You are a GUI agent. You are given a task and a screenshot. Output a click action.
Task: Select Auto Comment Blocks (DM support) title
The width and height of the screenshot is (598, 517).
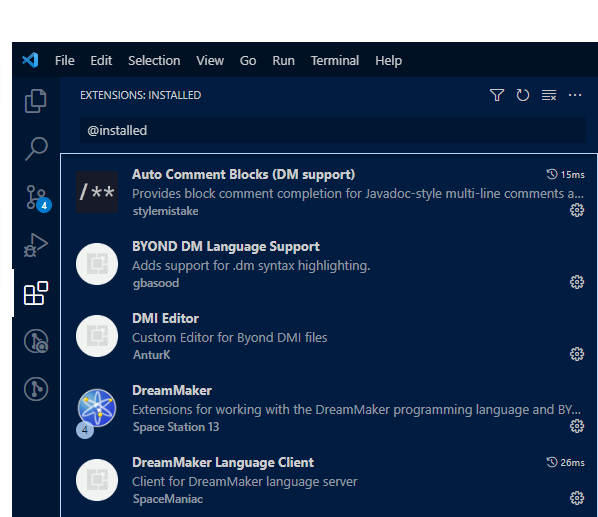(243, 175)
